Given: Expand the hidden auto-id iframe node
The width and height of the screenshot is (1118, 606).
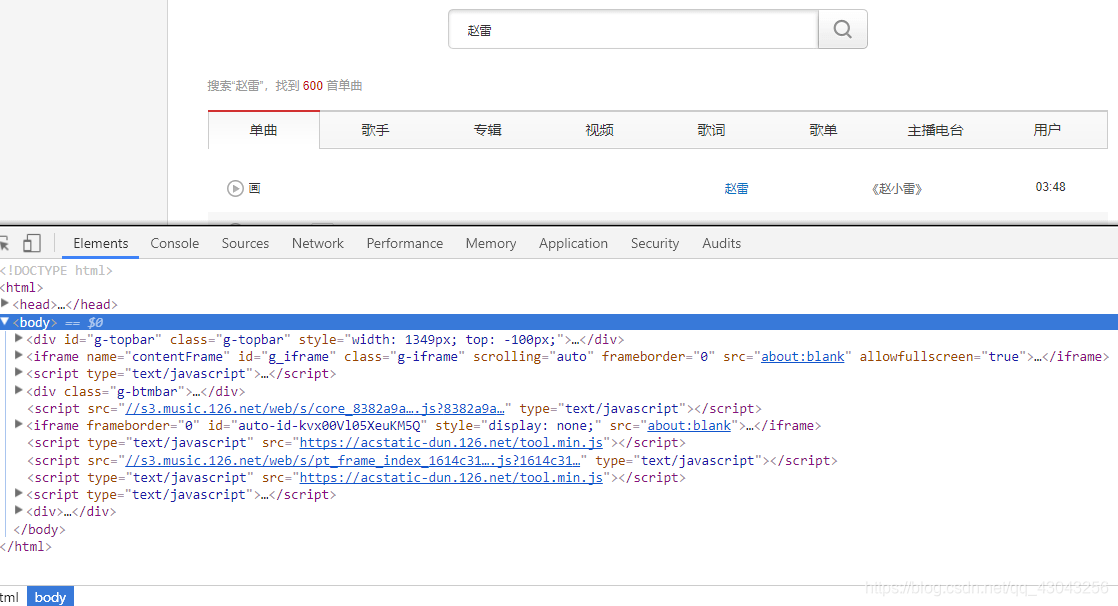Looking at the screenshot, I should 19,425.
